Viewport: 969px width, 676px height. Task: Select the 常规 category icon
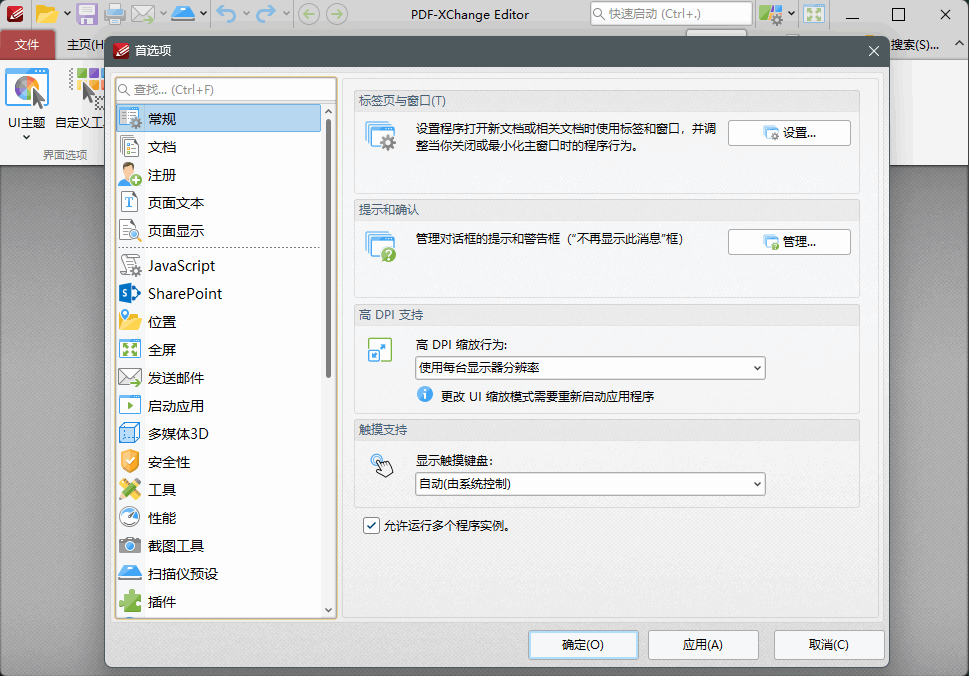coord(130,118)
